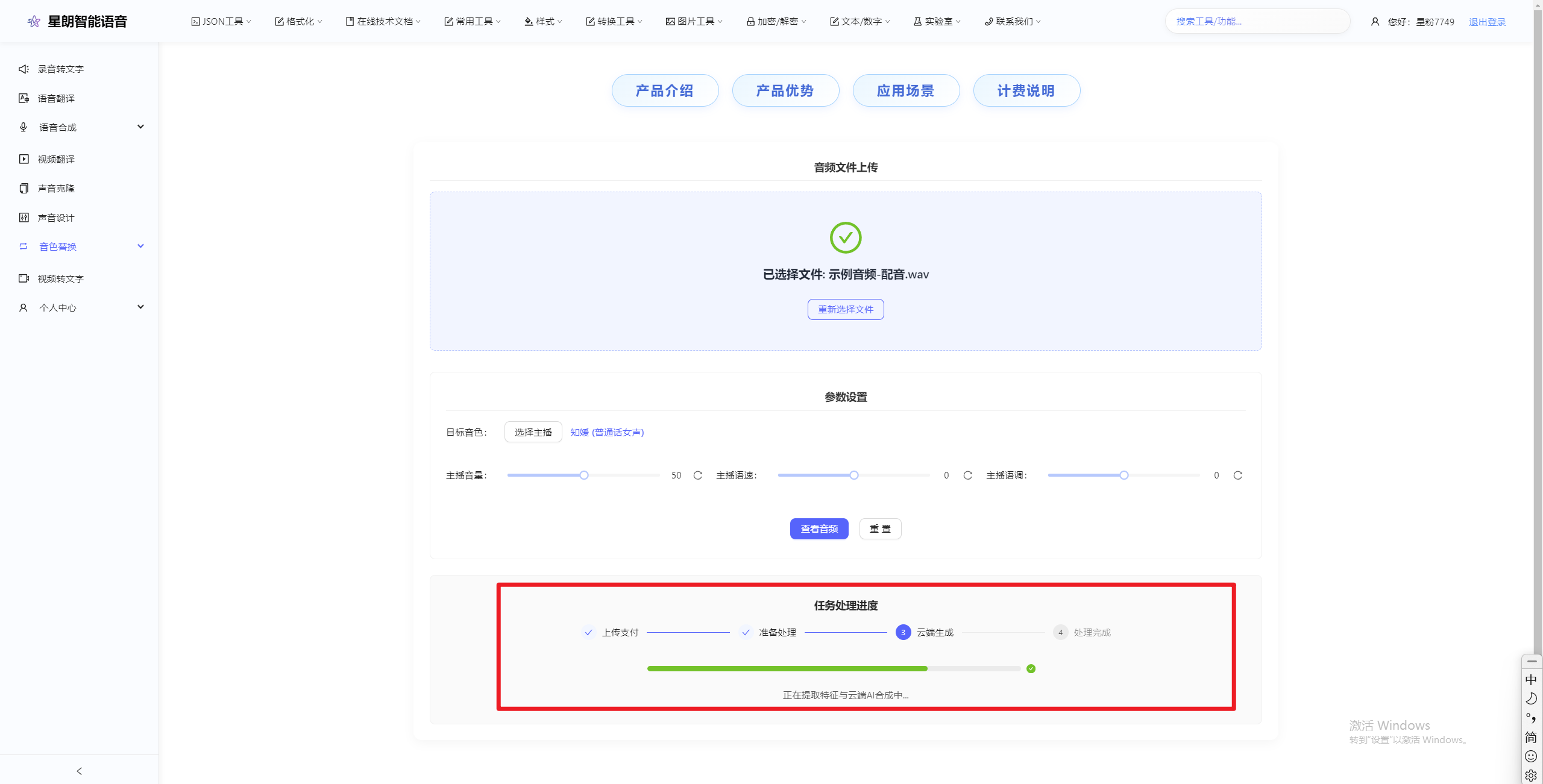Click the green check upload success icon
Image resolution: width=1543 pixels, height=784 pixels.
(846, 237)
